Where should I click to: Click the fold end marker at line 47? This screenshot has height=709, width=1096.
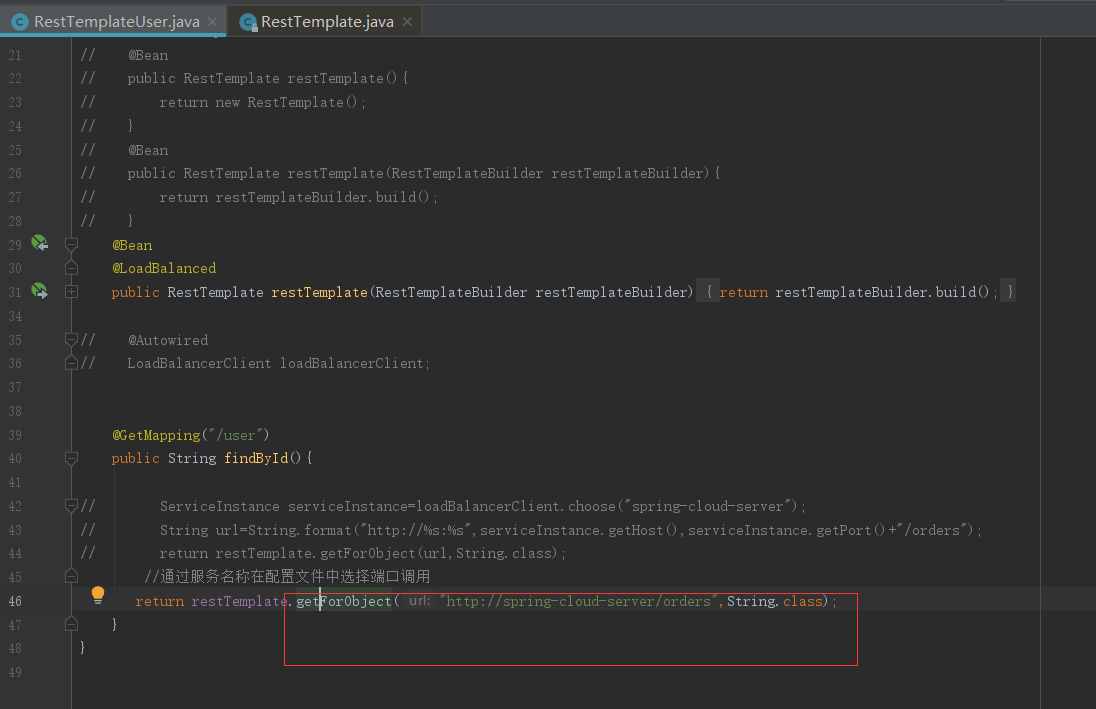click(x=71, y=624)
